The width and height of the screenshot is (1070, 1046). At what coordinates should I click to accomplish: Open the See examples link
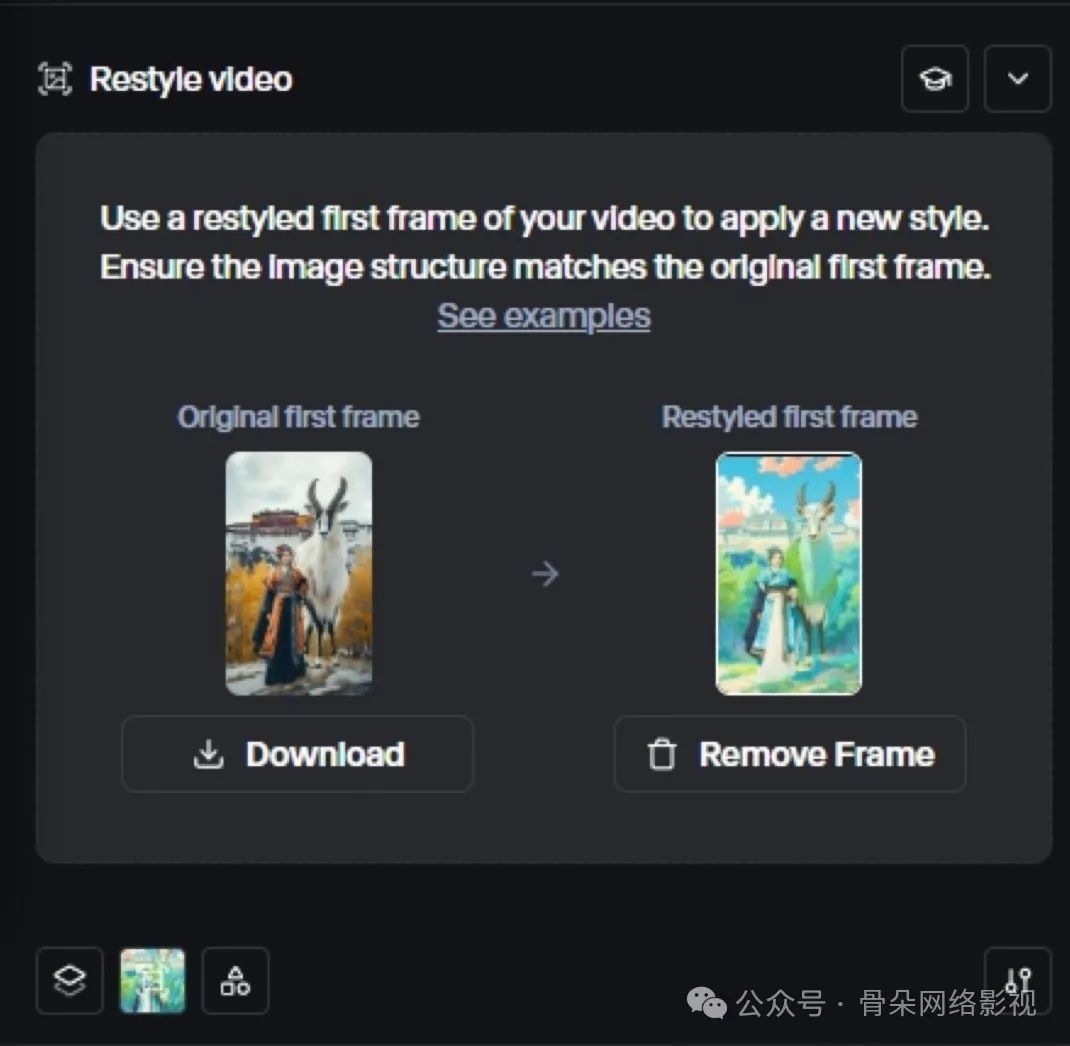point(544,316)
